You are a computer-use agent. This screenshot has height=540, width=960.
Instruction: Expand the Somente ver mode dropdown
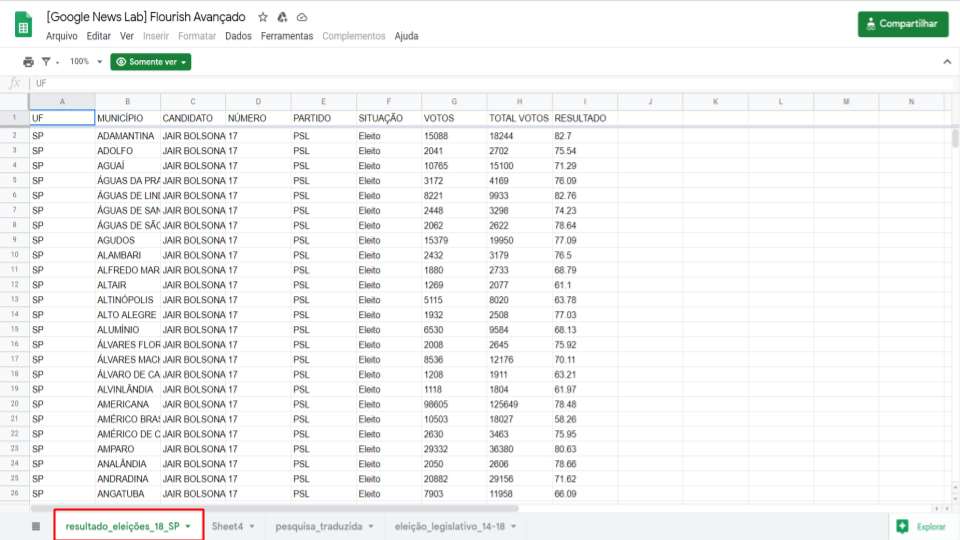click(x=150, y=62)
